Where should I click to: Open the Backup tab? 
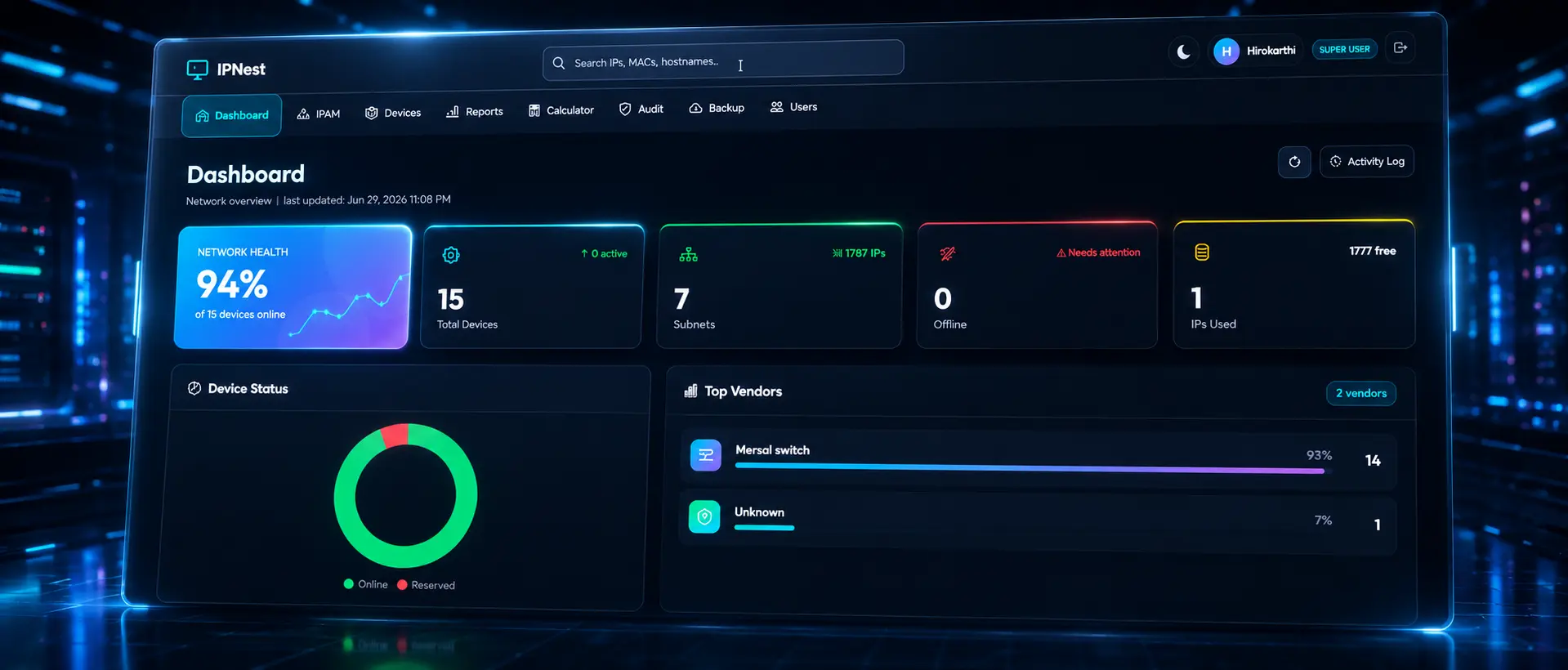717,108
